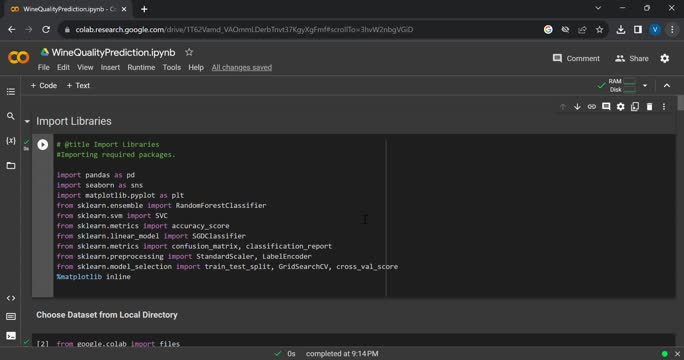
Task: Open a new browser tab
Action: (144, 9)
